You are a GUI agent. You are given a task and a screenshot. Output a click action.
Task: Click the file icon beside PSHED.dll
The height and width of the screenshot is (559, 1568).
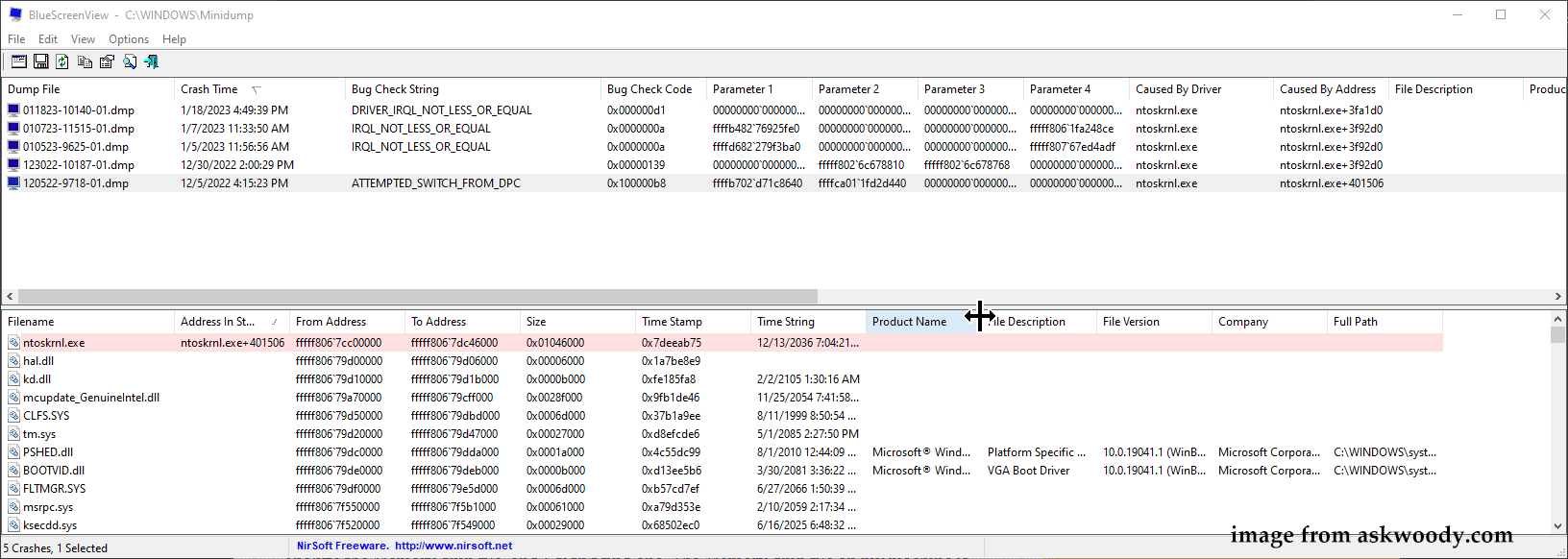click(x=13, y=451)
